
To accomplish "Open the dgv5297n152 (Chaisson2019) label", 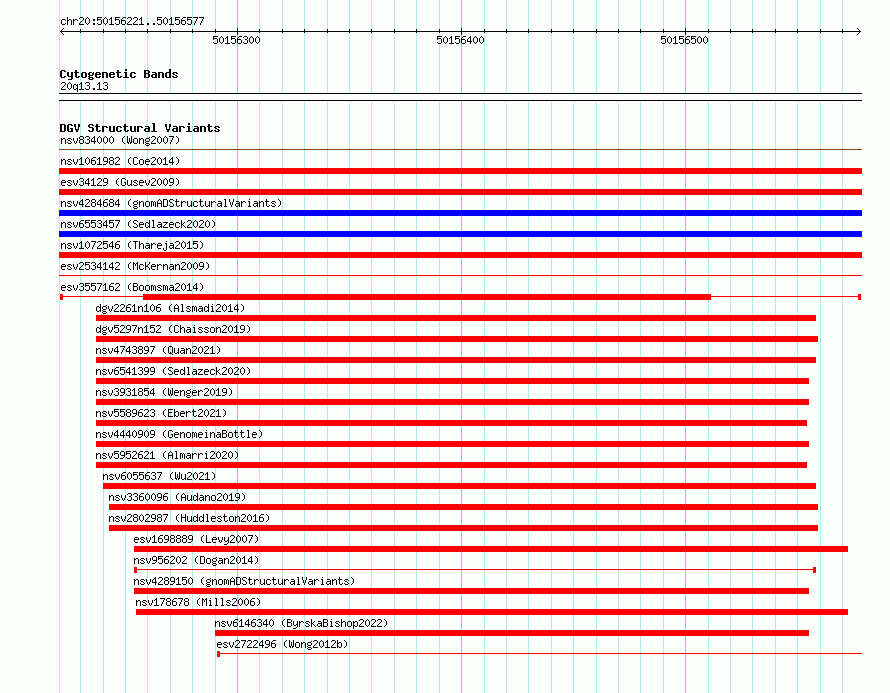I will coord(173,329).
